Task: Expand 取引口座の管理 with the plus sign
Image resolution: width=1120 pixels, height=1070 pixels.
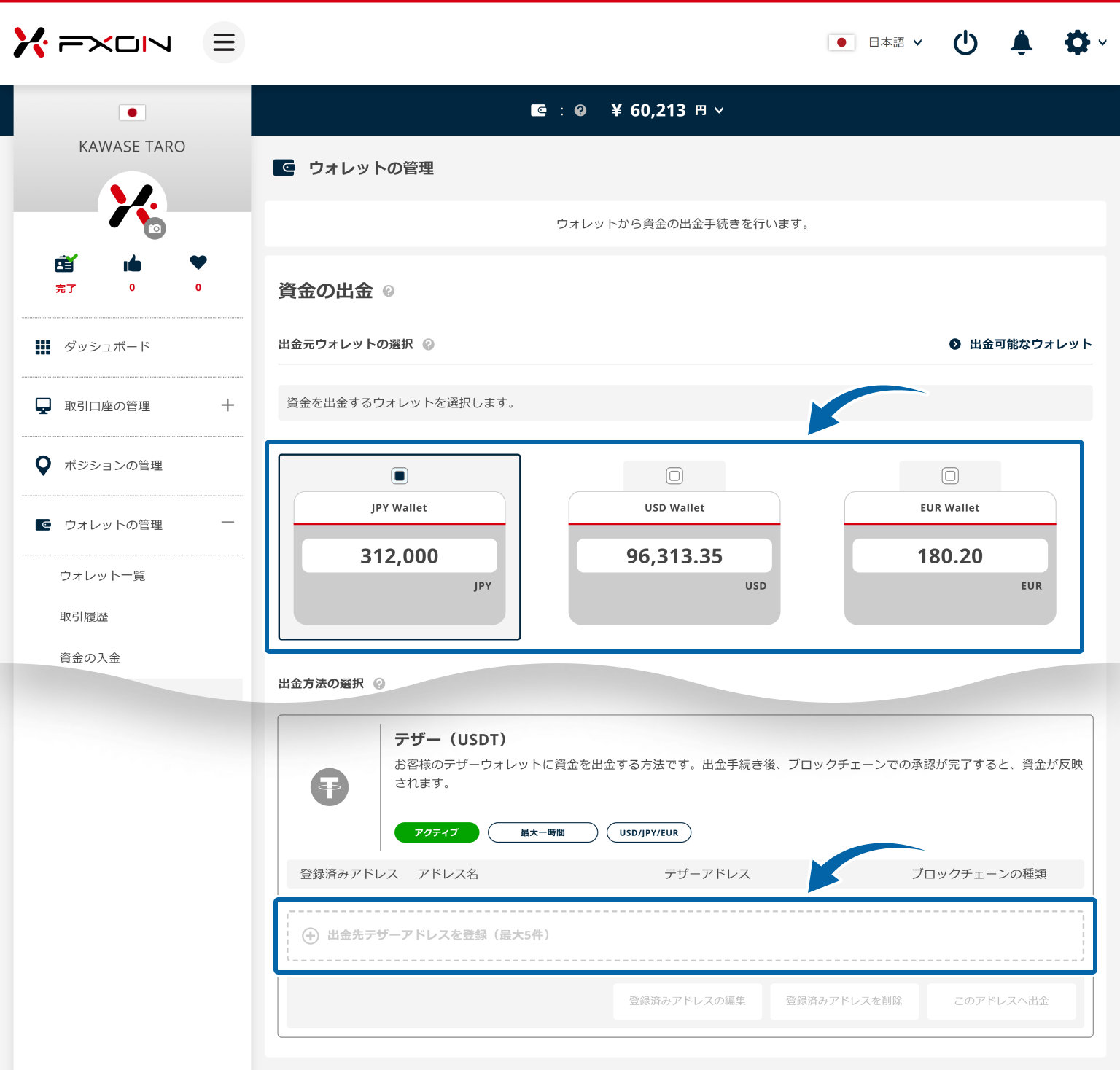Action: pyautogui.click(x=227, y=405)
